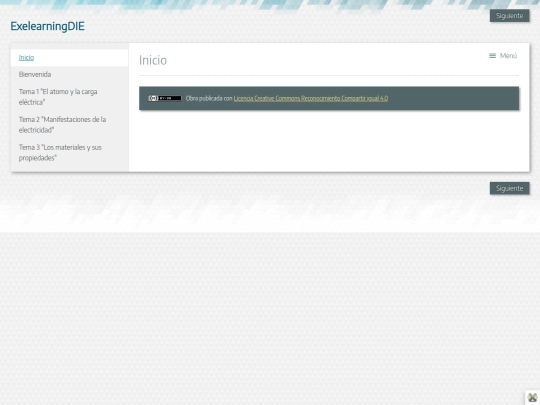The height and width of the screenshot is (405, 540).
Task: Click the bottom Siguiente button
Action: (509, 188)
